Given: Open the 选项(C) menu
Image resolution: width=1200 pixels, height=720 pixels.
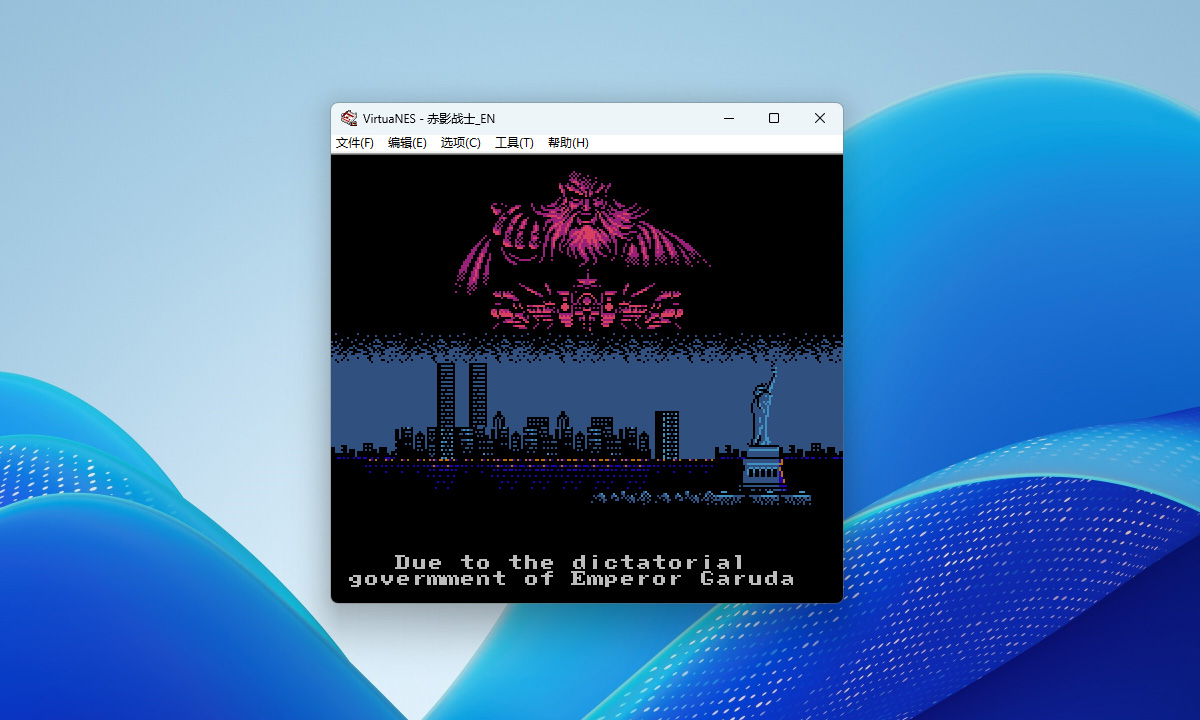Looking at the screenshot, I should [460, 143].
